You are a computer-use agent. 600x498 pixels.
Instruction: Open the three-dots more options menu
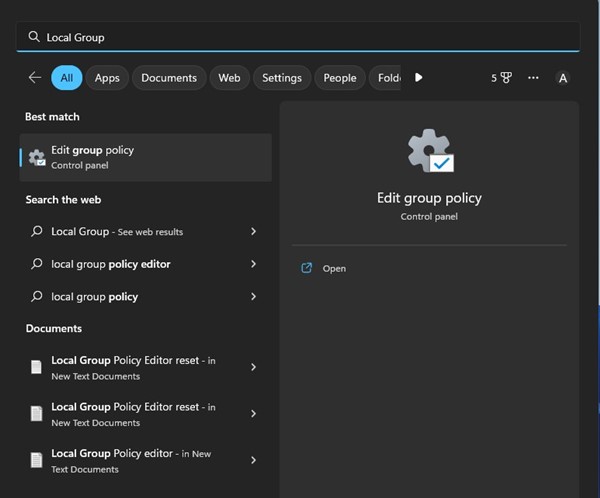pyautogui.click(x=533, y=78)
